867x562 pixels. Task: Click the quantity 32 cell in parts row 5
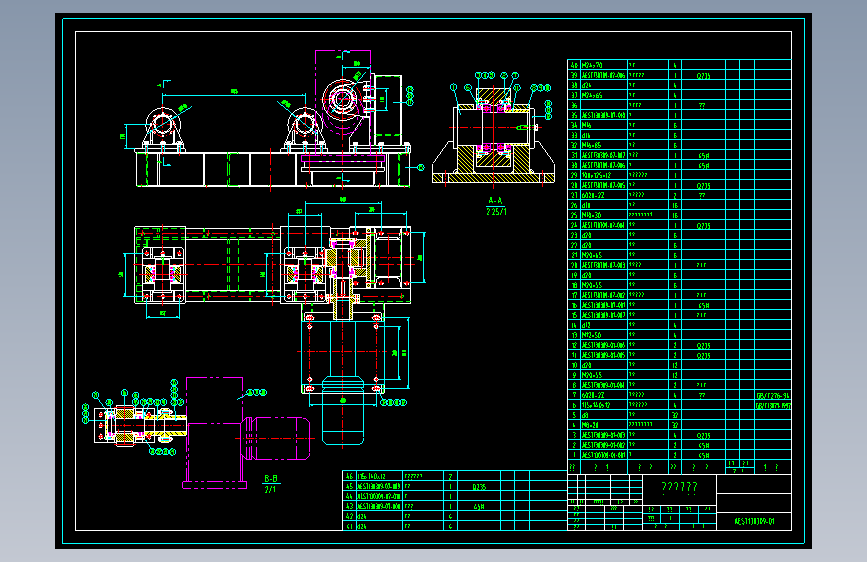[x=675, y=415]
